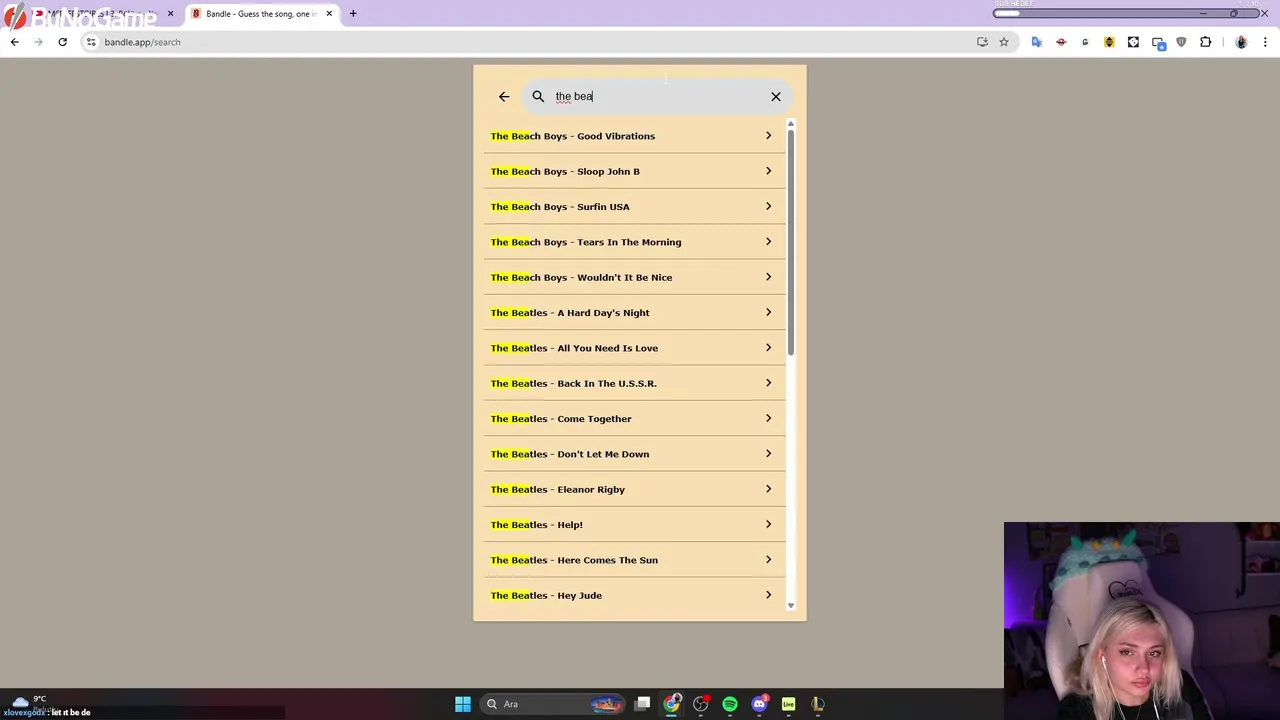The width and height of the screenshot is (1280, 720).
Task: Bookmark this page with star icon
Action: [x=1004, y=42]
